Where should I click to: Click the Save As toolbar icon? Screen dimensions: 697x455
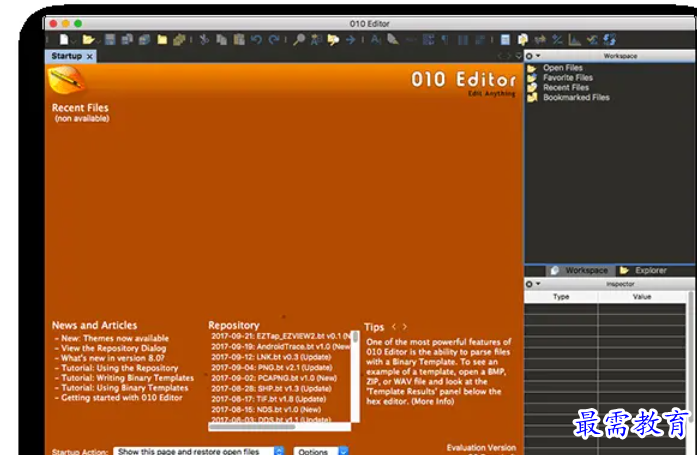(127, 40)
